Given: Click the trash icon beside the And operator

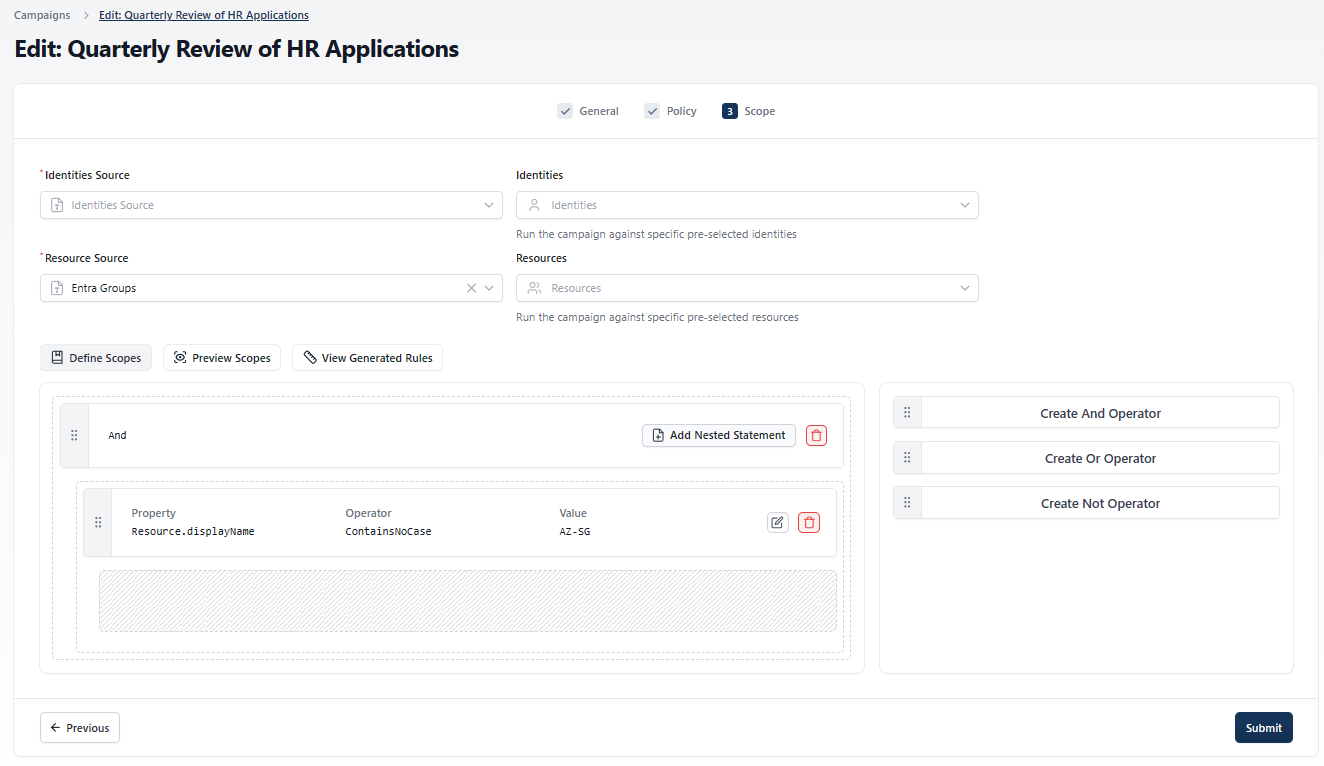Looking at the screenshot, I should 816,435.
